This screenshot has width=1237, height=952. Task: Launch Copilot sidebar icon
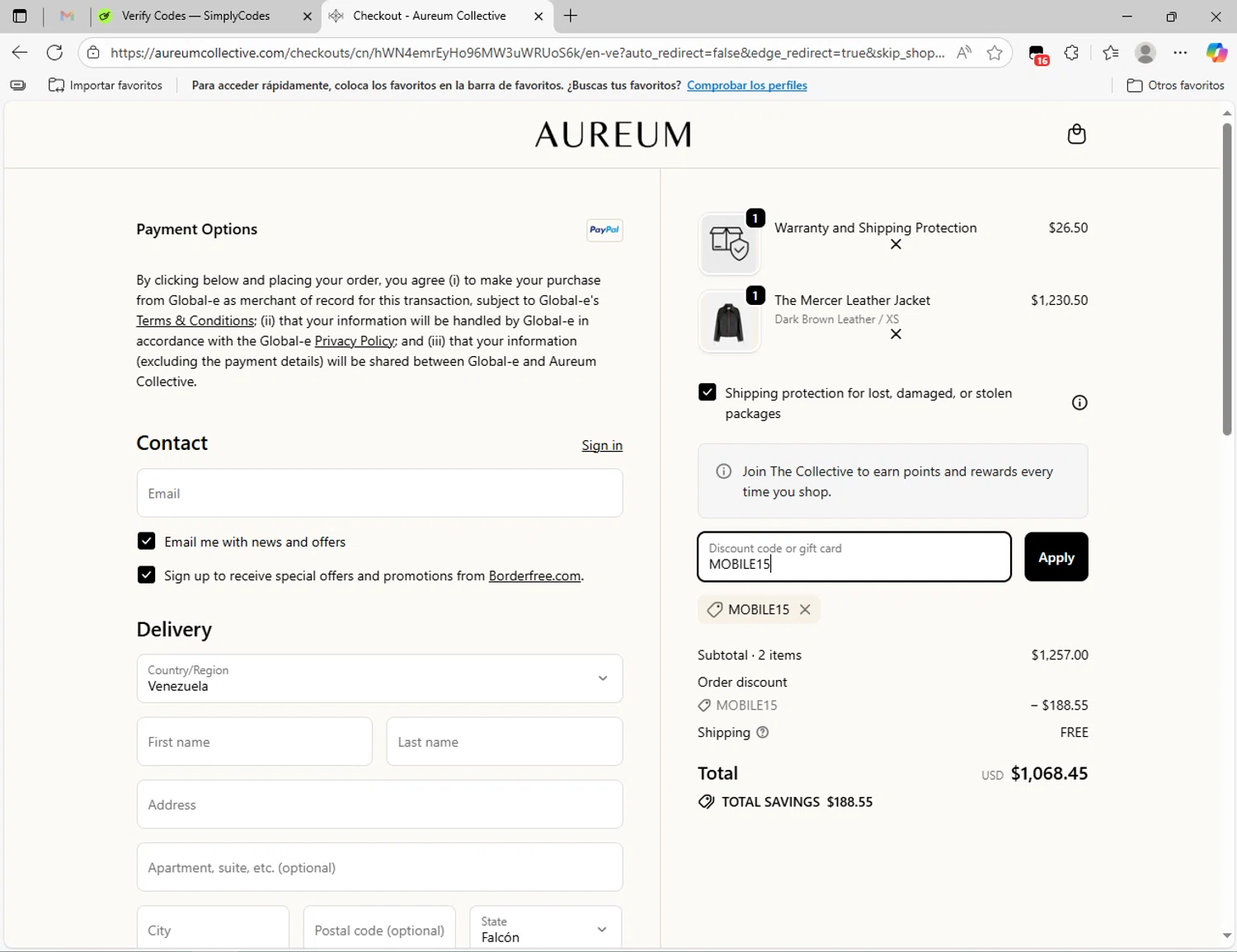pyautogui.click(x=1216, y=53)
